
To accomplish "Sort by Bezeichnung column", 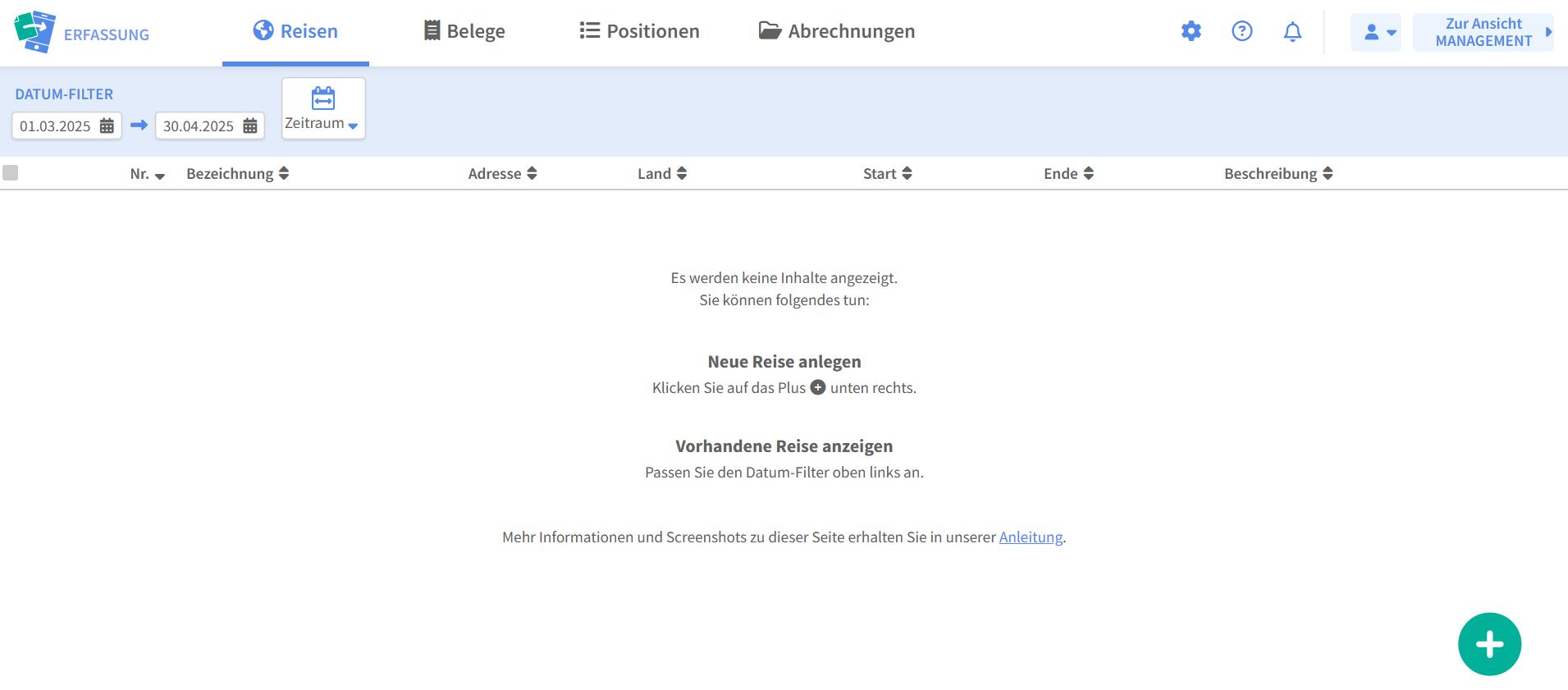I will pyautogui.click(x=238, y=174).
